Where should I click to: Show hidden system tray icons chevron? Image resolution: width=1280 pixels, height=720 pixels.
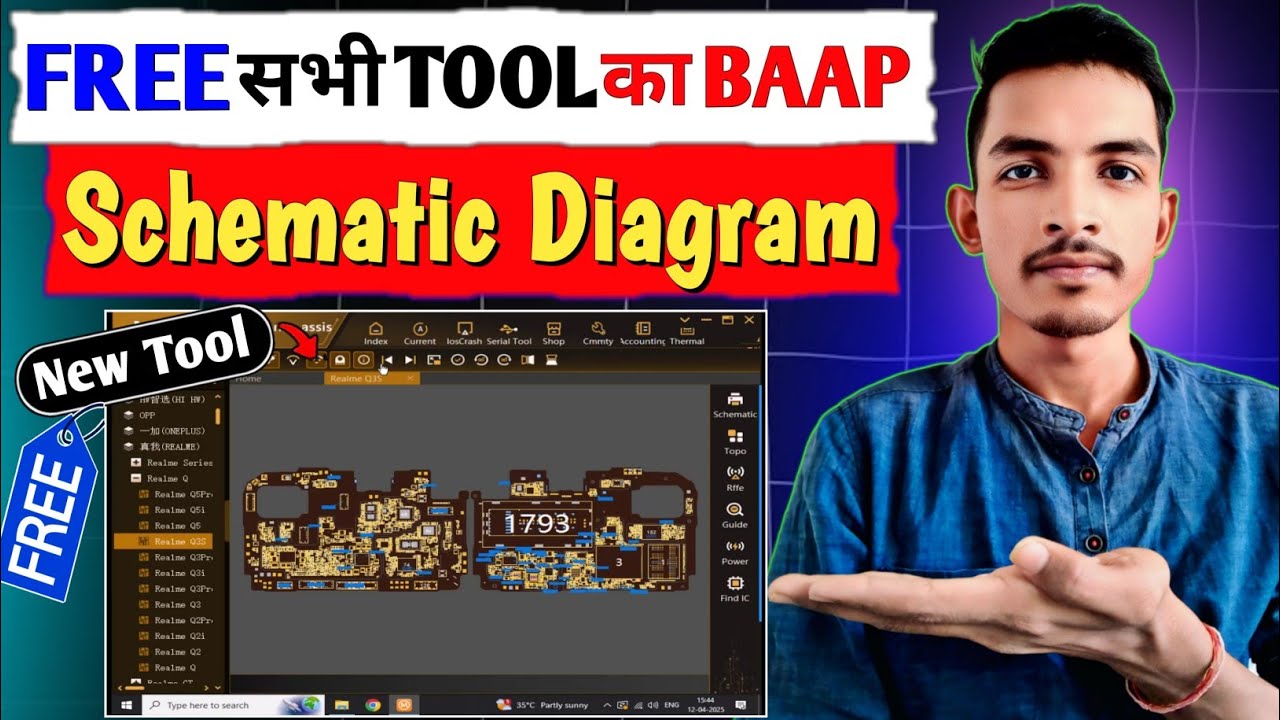tap(607, 705)
